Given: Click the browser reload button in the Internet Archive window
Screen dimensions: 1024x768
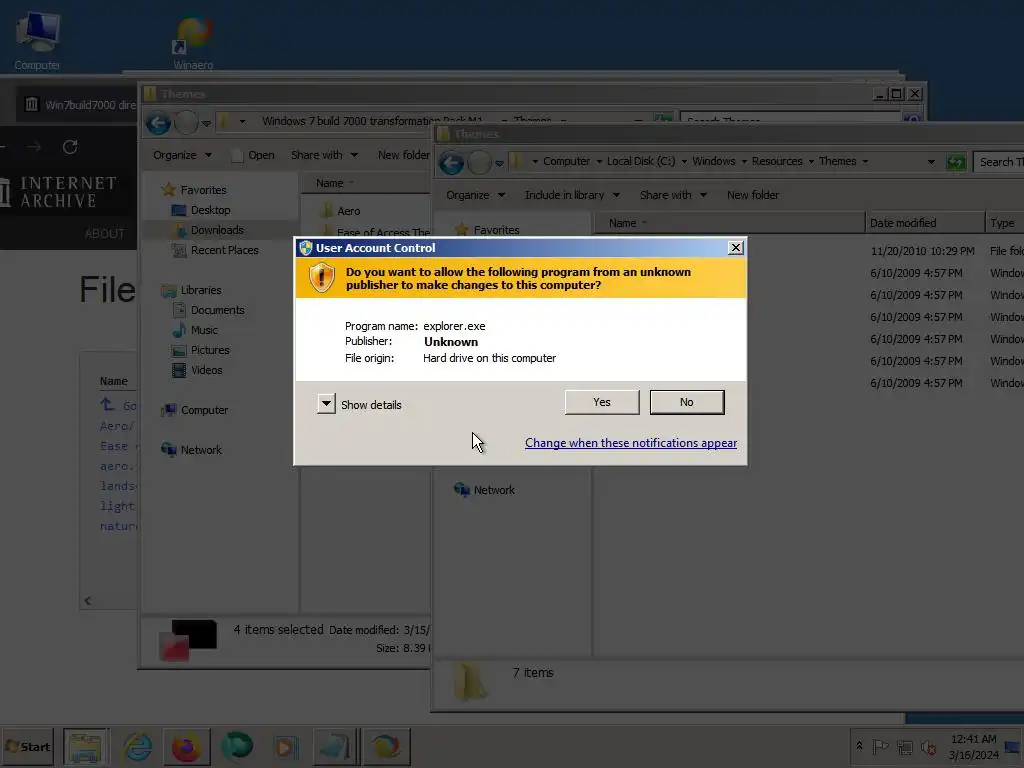Looking at the screenshot, I should tap(70, 147).
